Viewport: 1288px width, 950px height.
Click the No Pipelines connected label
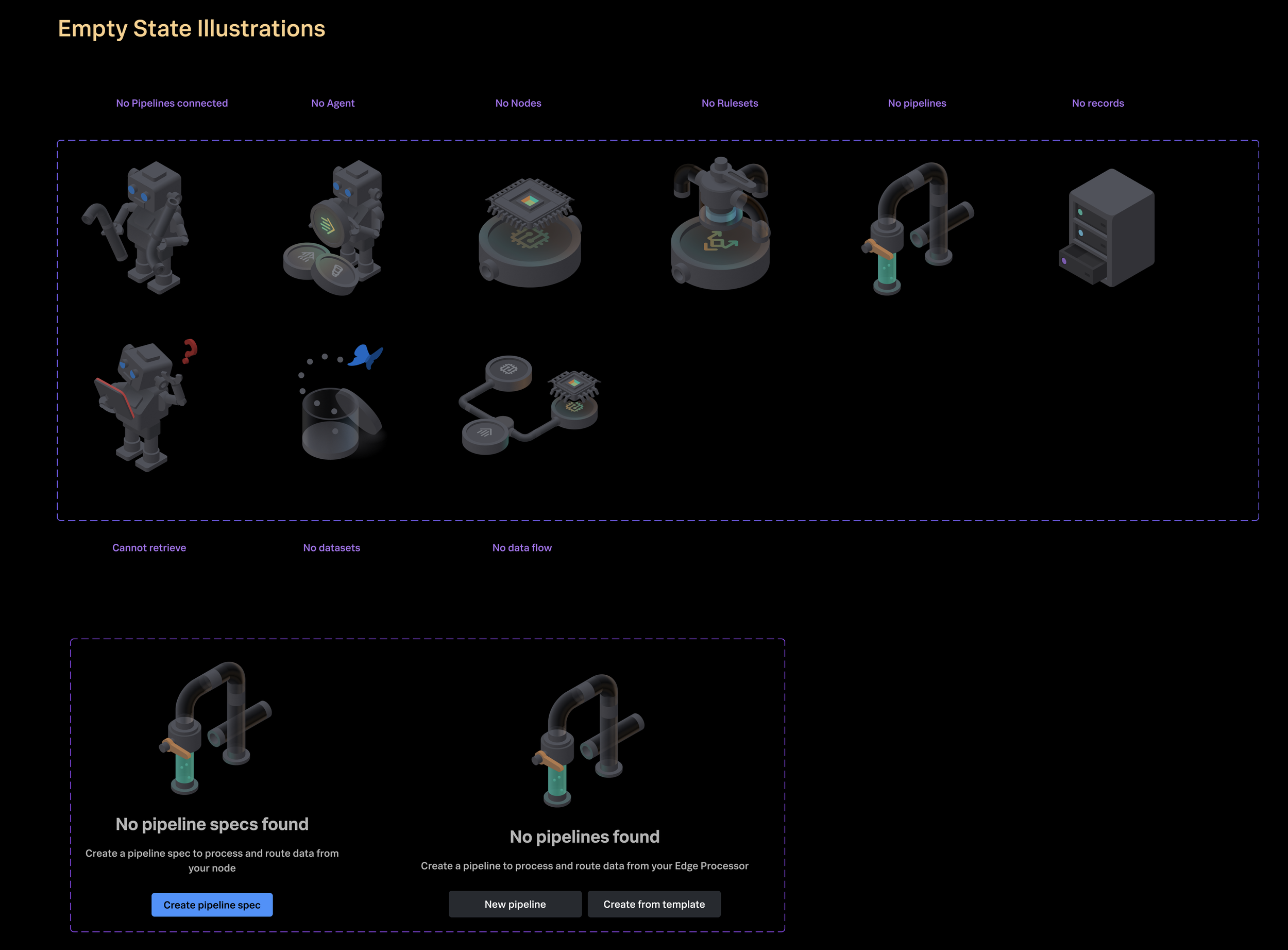[x=172, y=104]
